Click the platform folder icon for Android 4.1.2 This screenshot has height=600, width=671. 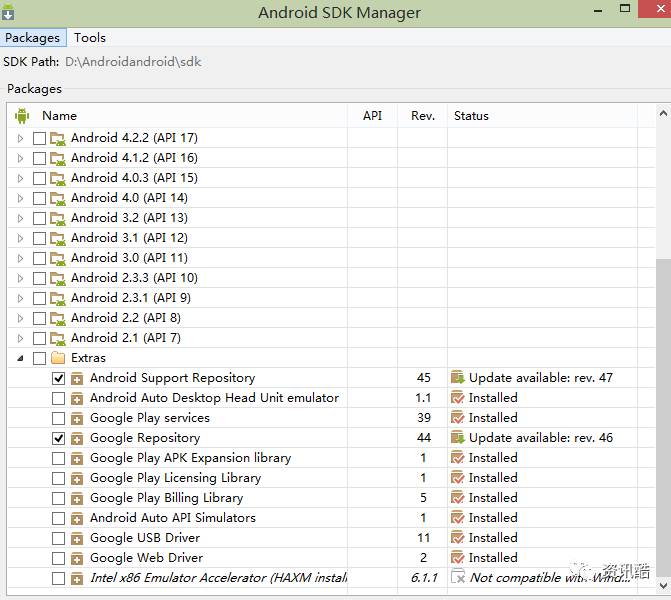click(x=58, y=158)
